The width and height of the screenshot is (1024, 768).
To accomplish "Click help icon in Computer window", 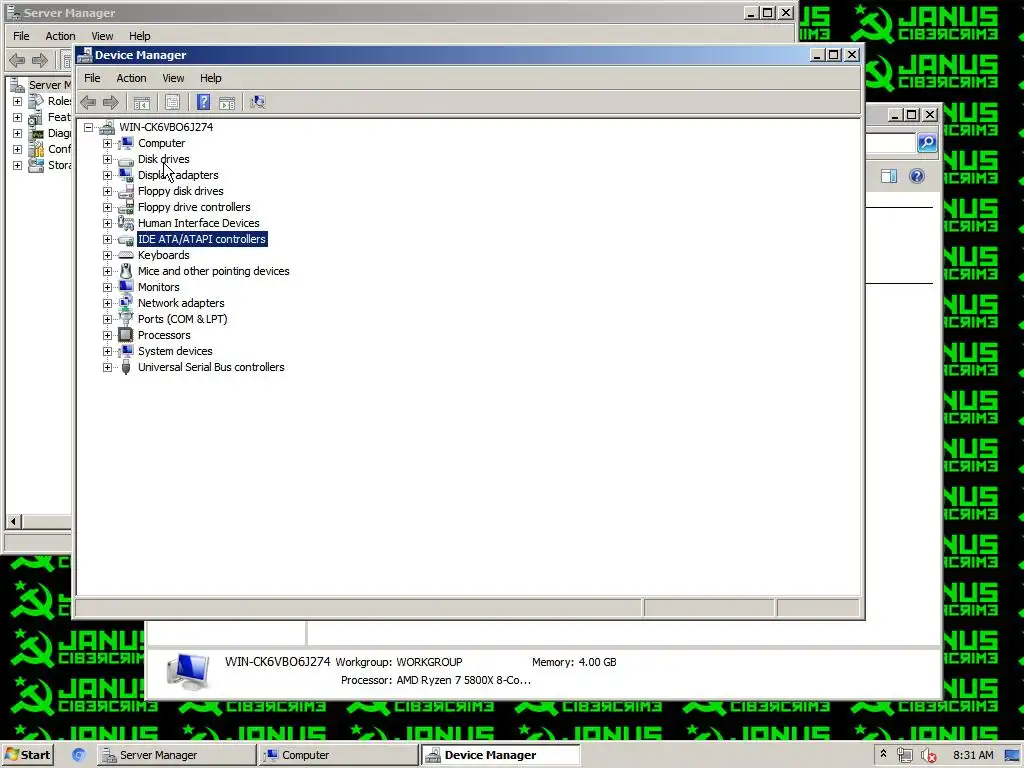I will pyautogui.click(x=917, y=176).
